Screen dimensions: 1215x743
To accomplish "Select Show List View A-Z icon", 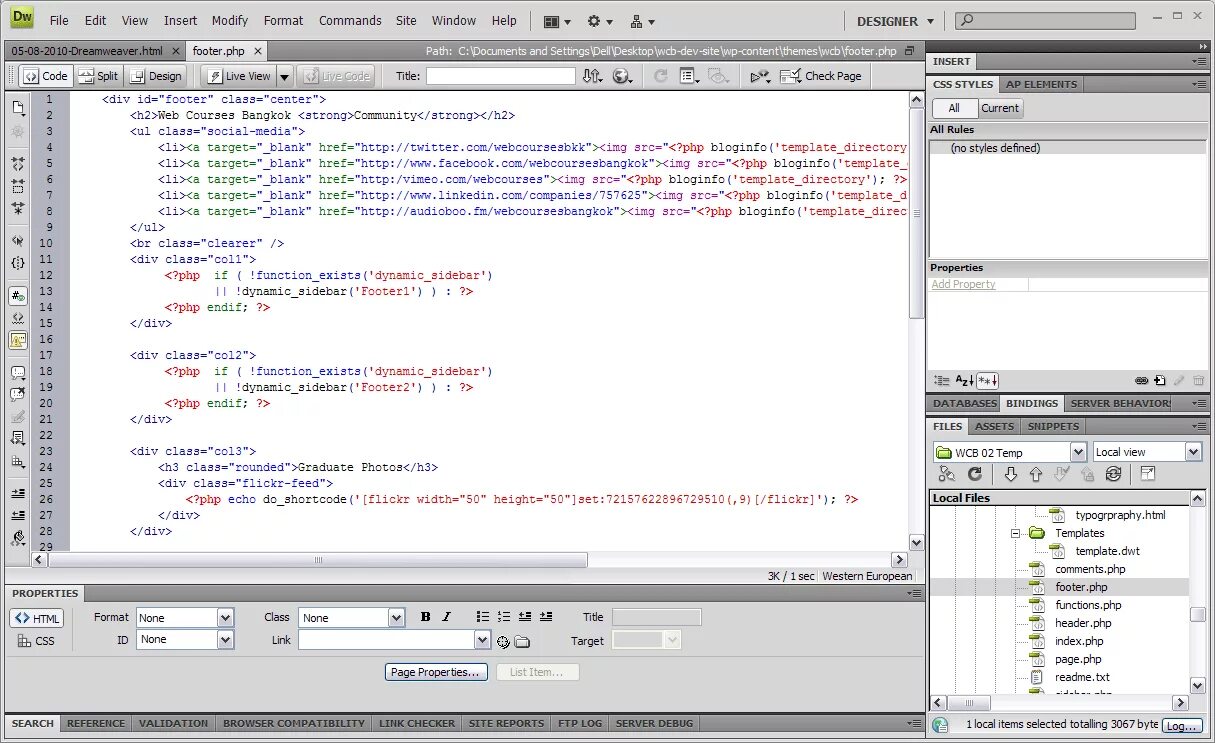I will (x=964, y=381).
